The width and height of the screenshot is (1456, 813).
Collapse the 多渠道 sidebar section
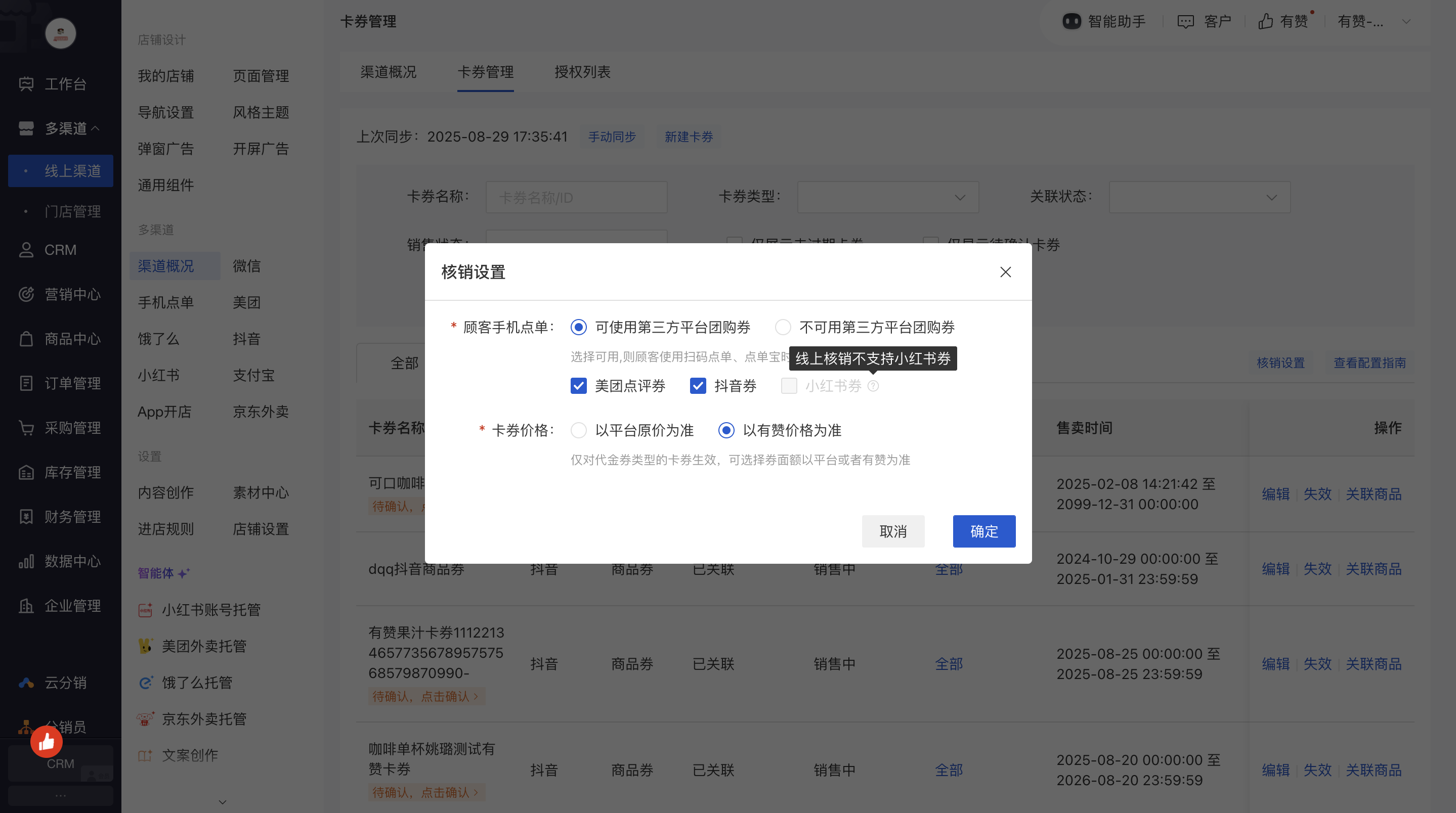72,128
